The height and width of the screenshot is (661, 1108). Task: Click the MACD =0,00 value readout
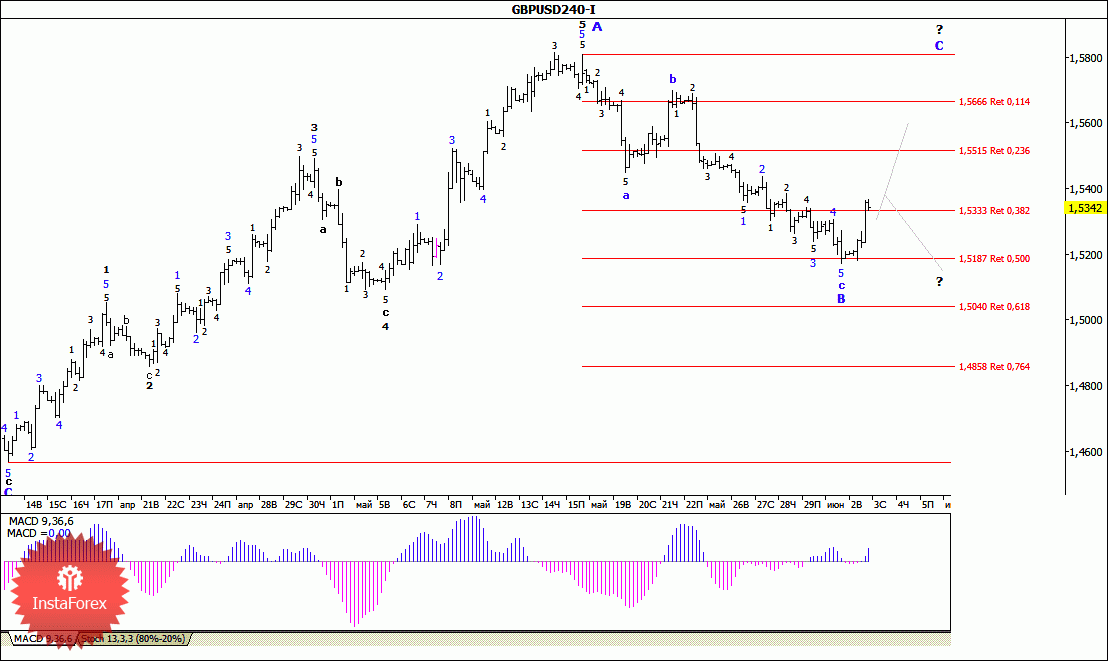tap(39, 534)
